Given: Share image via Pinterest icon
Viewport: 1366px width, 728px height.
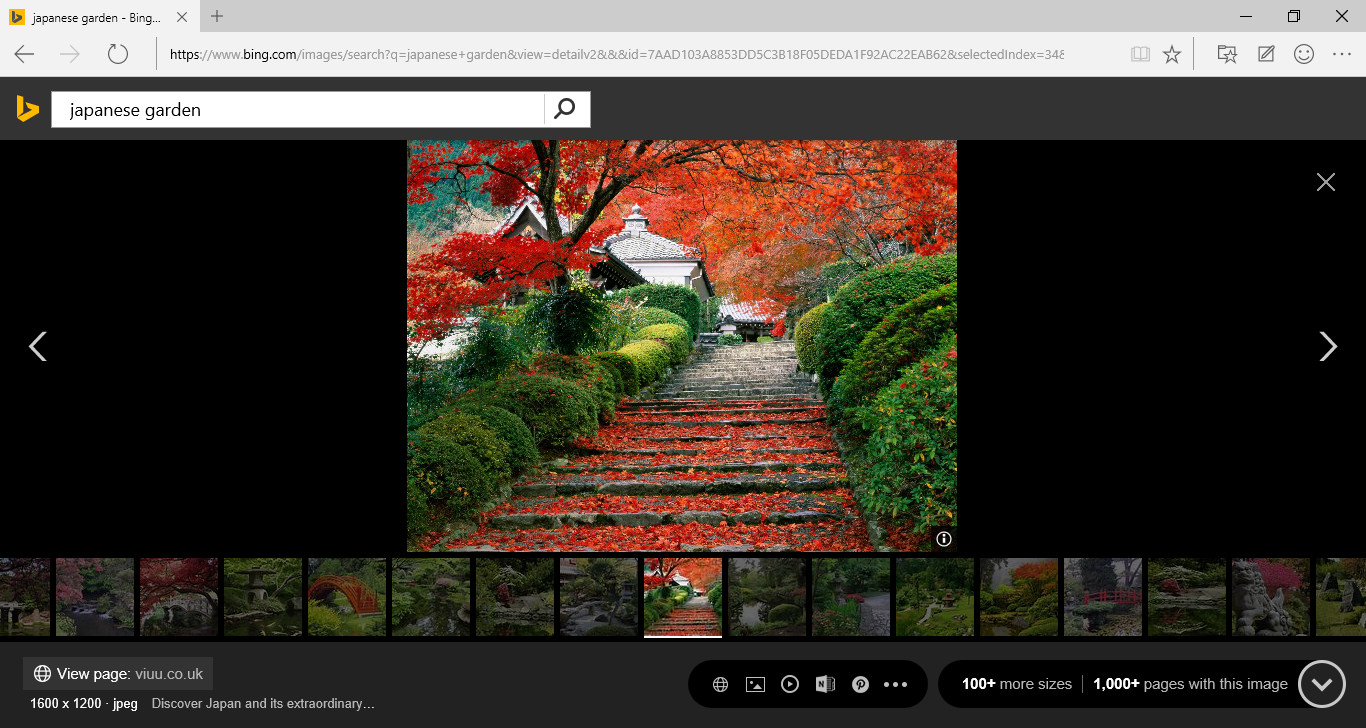Looking at the screenshot, I should tap(860, 685).
